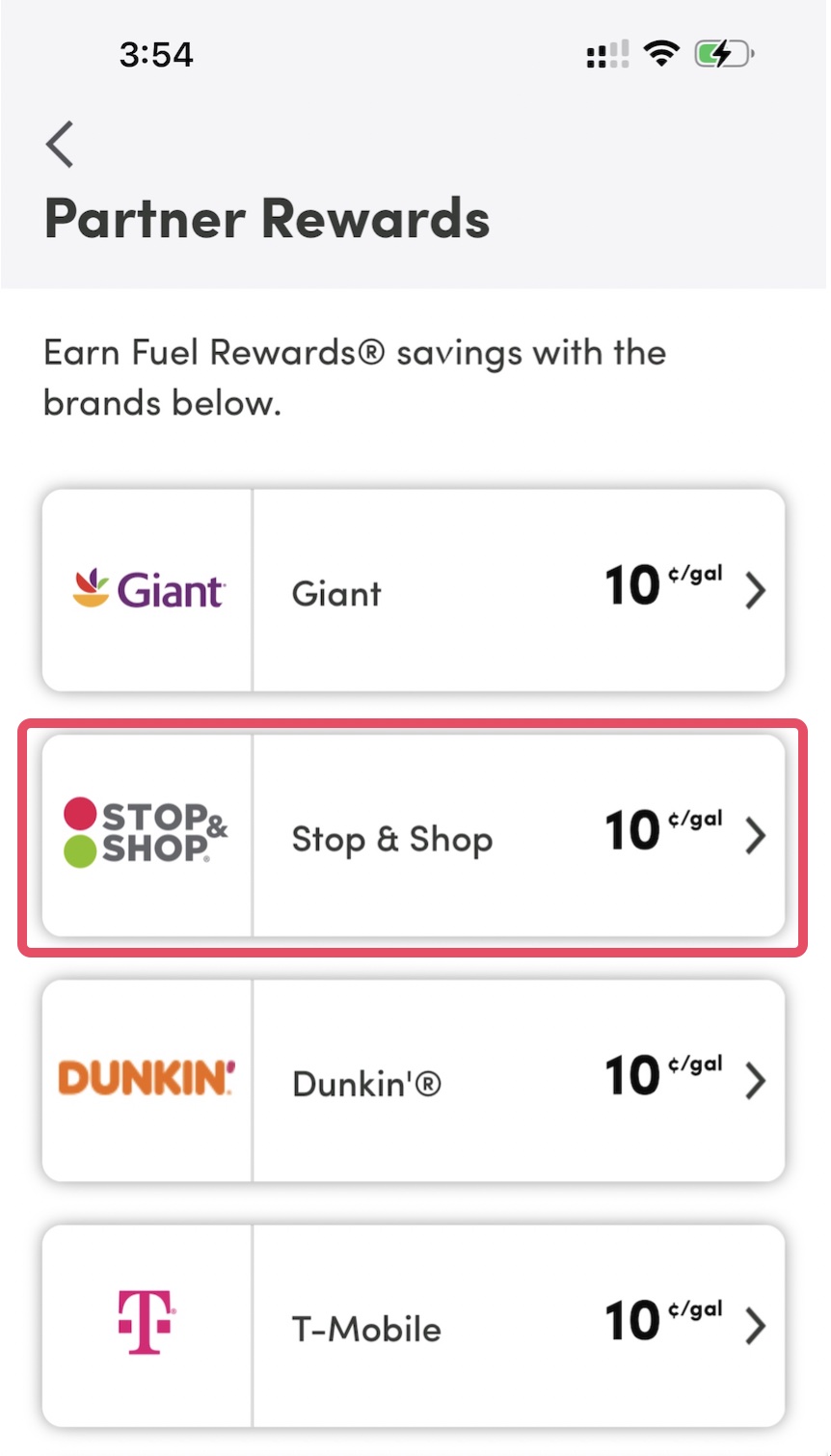Tap the battery charging icon
Viewport: 831px width, 1456px height.
coord(723,54)
